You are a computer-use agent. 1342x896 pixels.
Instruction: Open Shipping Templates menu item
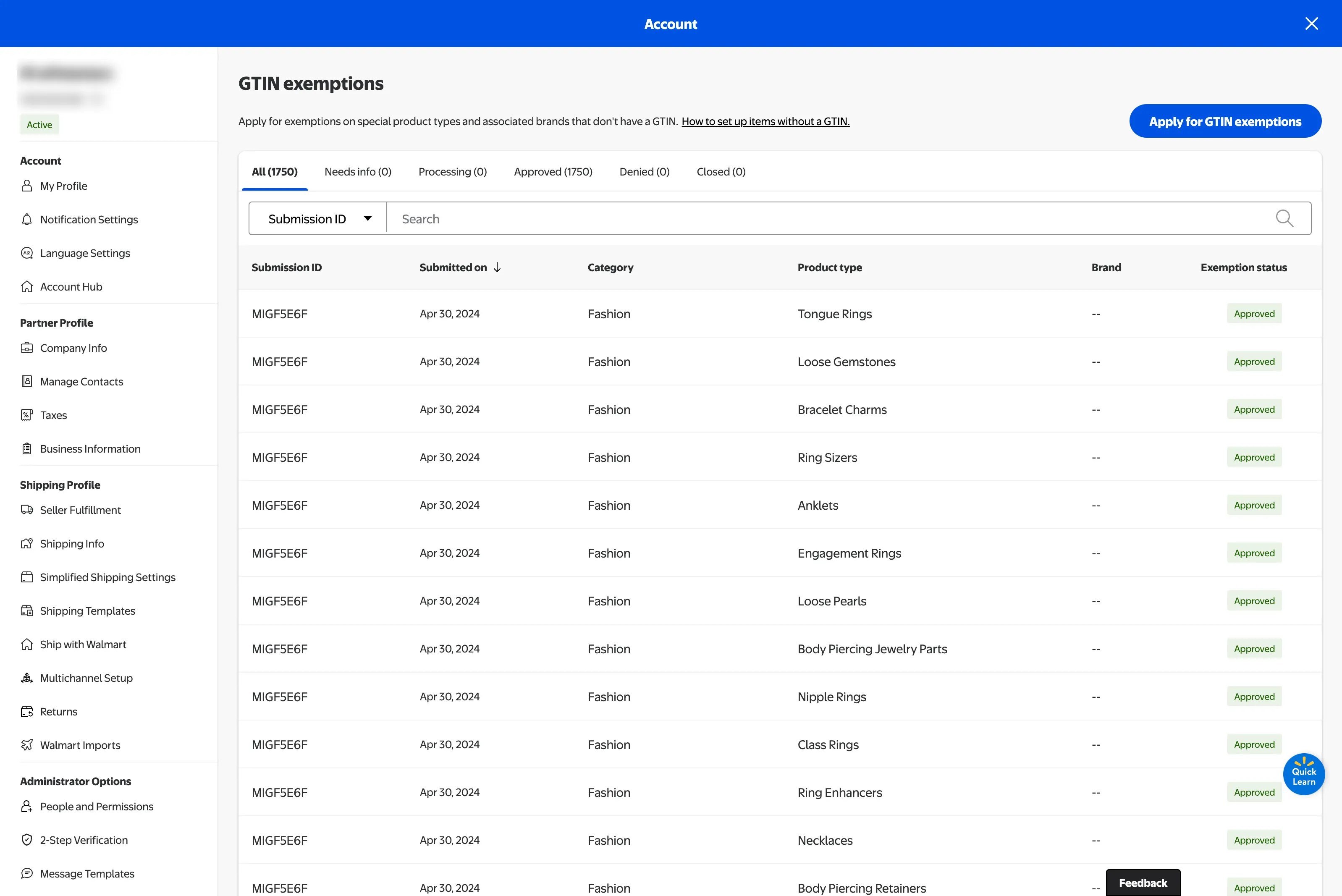[87, 611]
